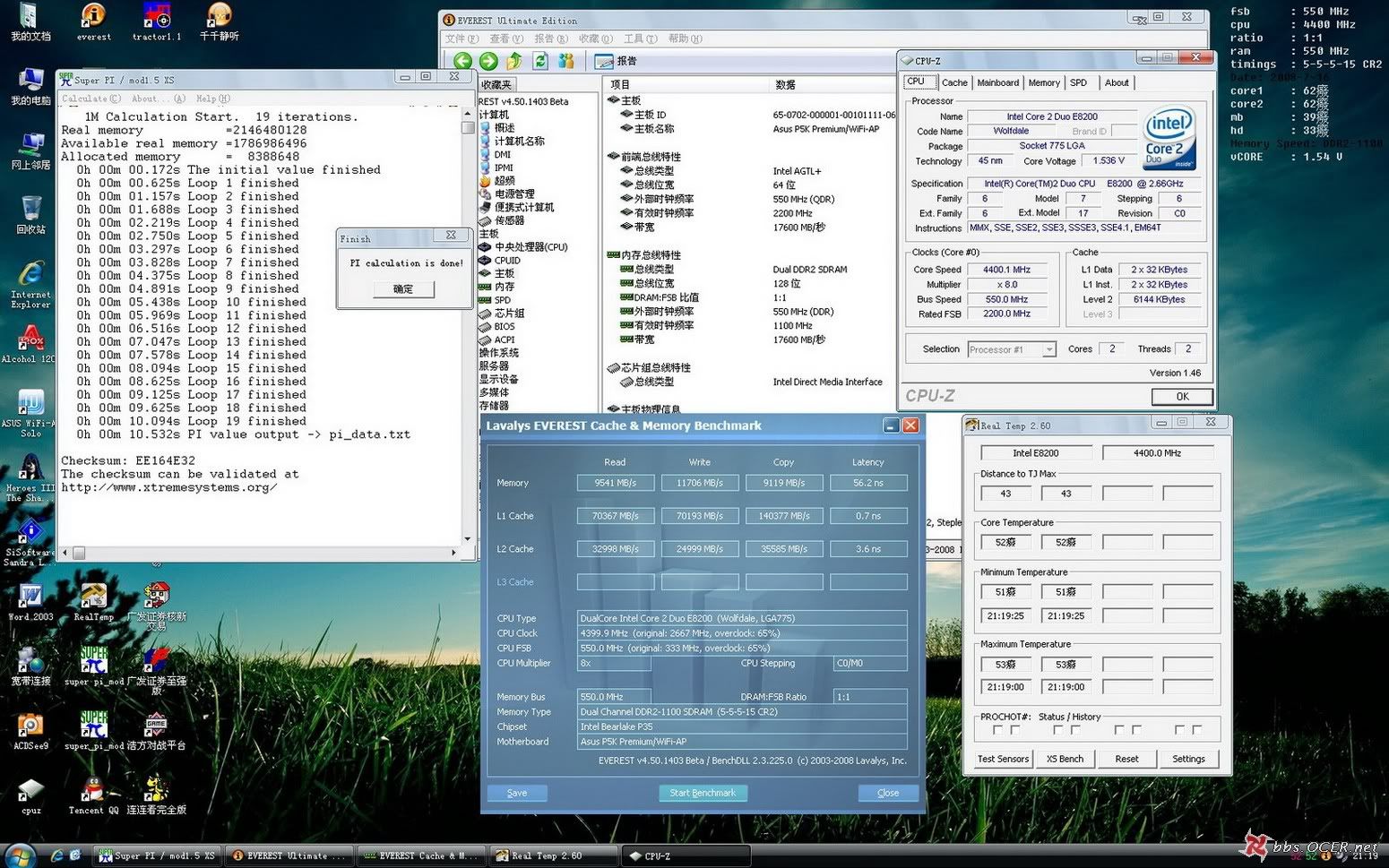
Task: Open Super PI Calculate menu
Action: click(91, 99)
